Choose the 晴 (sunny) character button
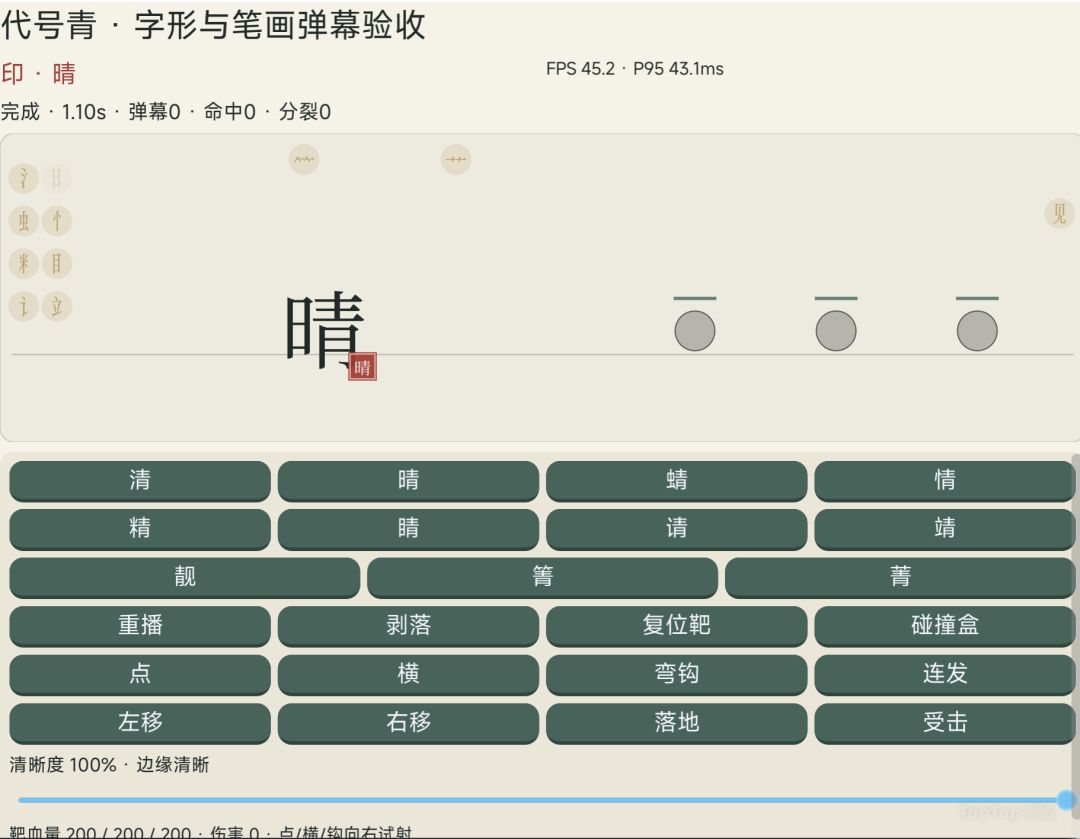This screenshot has width=1080, height=839. coord(408,480)
